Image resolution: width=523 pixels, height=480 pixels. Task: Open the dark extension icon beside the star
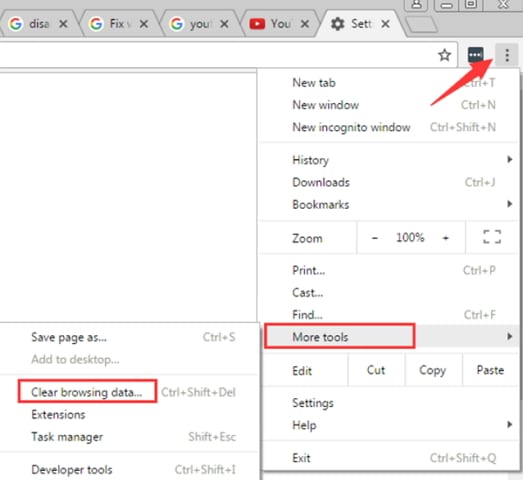click(x=475, y=55)
